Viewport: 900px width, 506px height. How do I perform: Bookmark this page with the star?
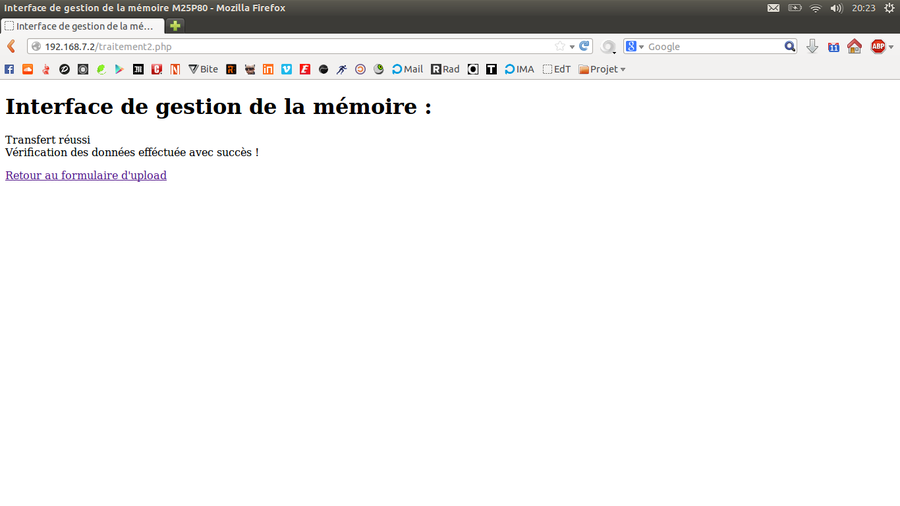560,46
